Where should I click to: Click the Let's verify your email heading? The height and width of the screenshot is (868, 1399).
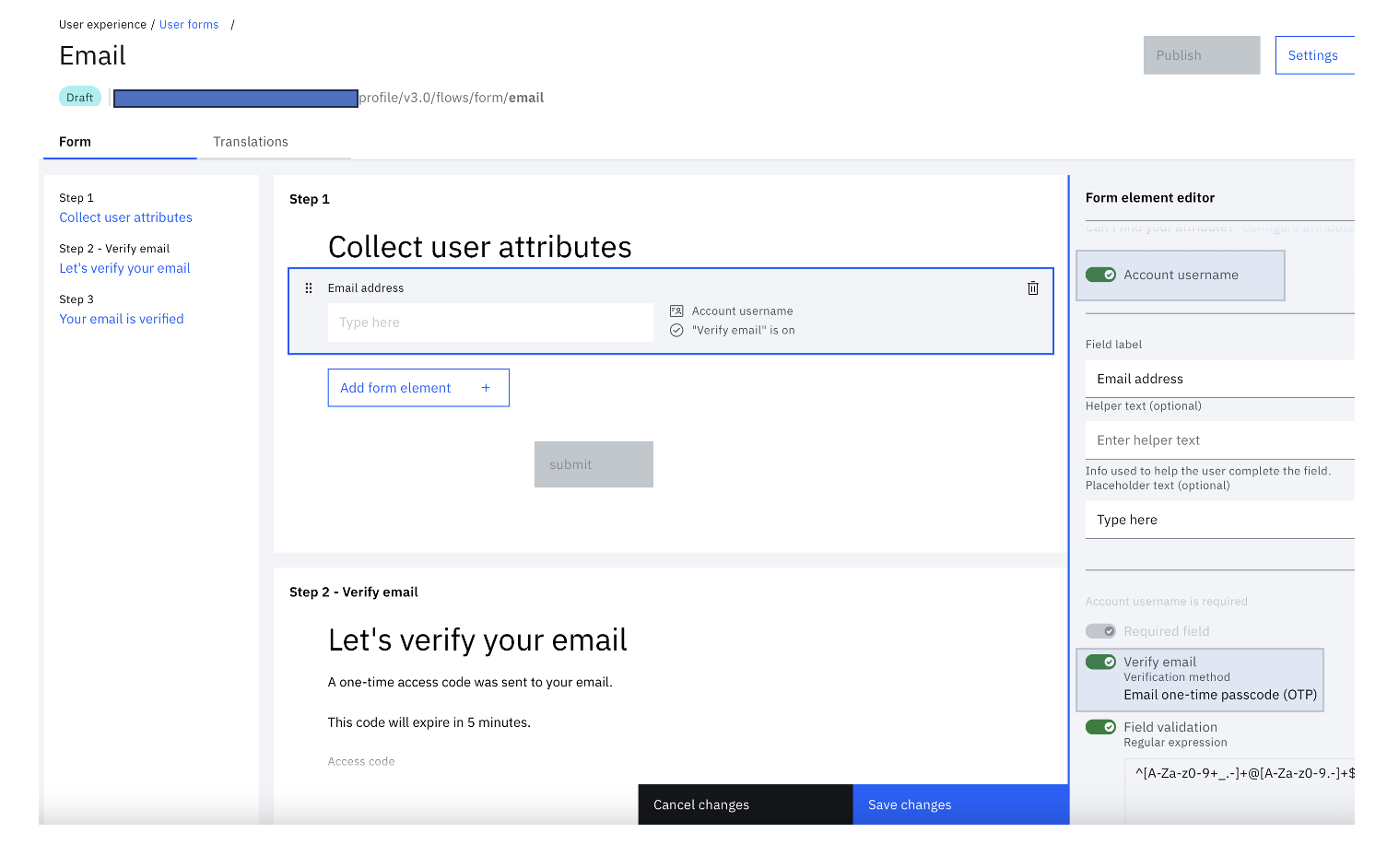(x=477, y=640)
